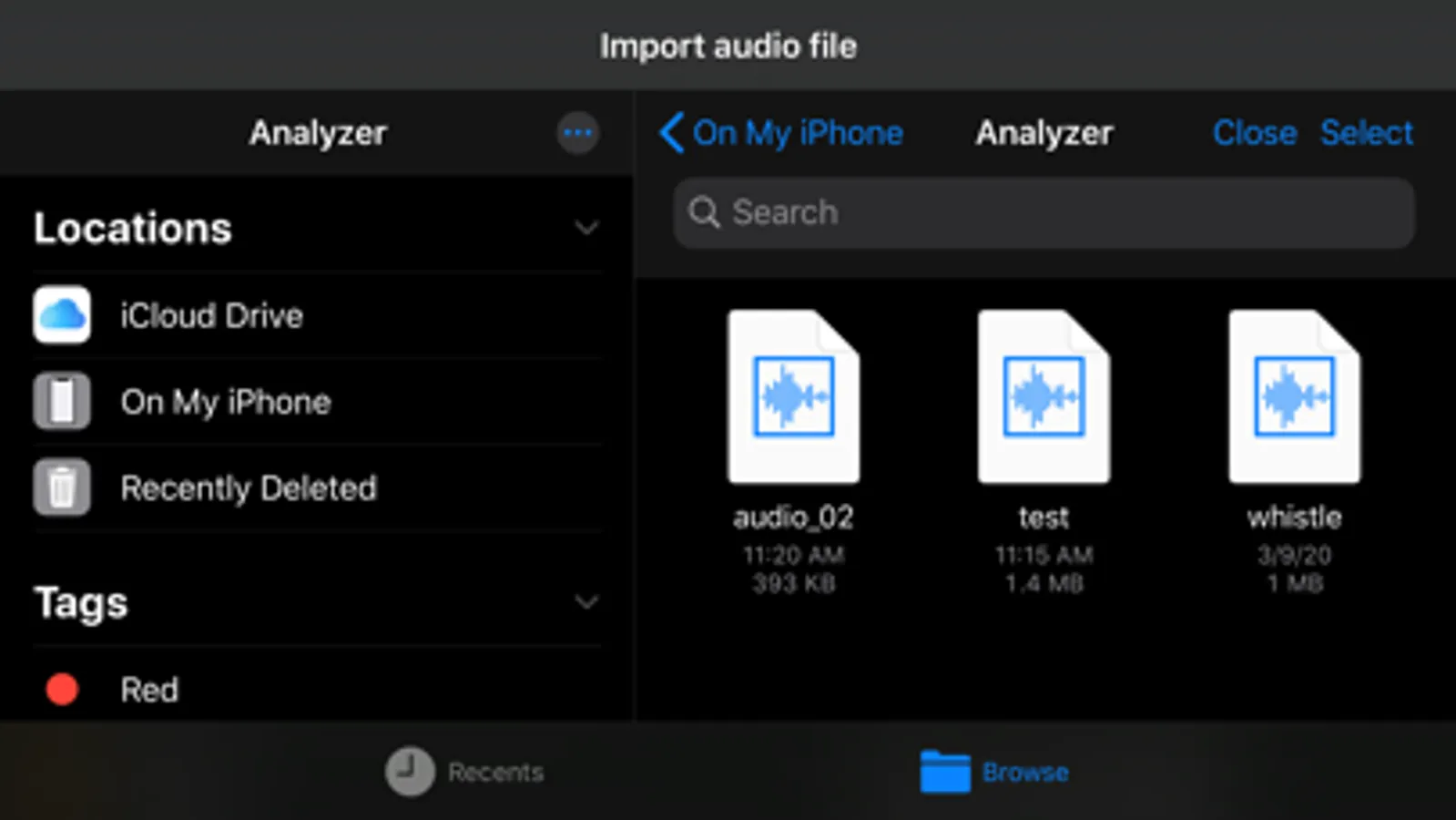The image size is (1456, 820).
Task: Open the audio_02 file thumbnail
Action: click(x=793, y=396)
